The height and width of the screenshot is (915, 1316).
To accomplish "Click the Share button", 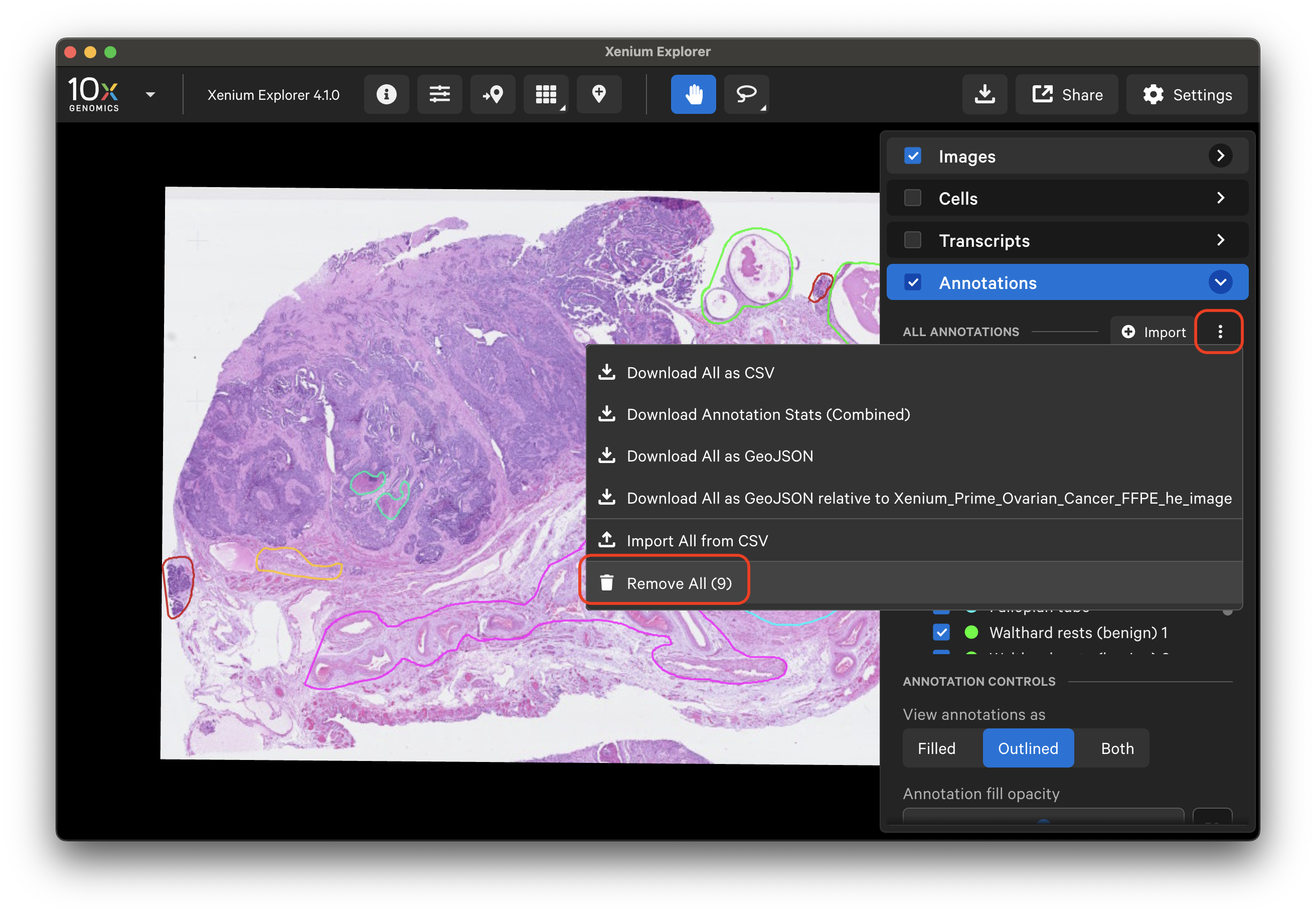I will pyautogui.click(x=1066, y=94).
